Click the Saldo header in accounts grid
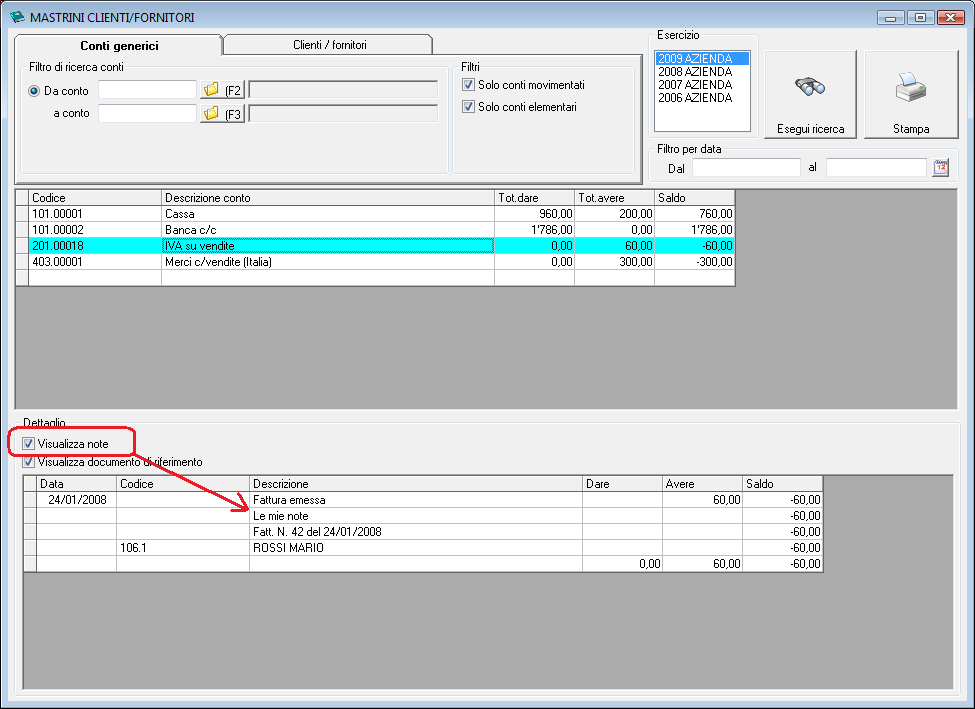The width and height of the screenshot is (975, 709). pos(695,198)
